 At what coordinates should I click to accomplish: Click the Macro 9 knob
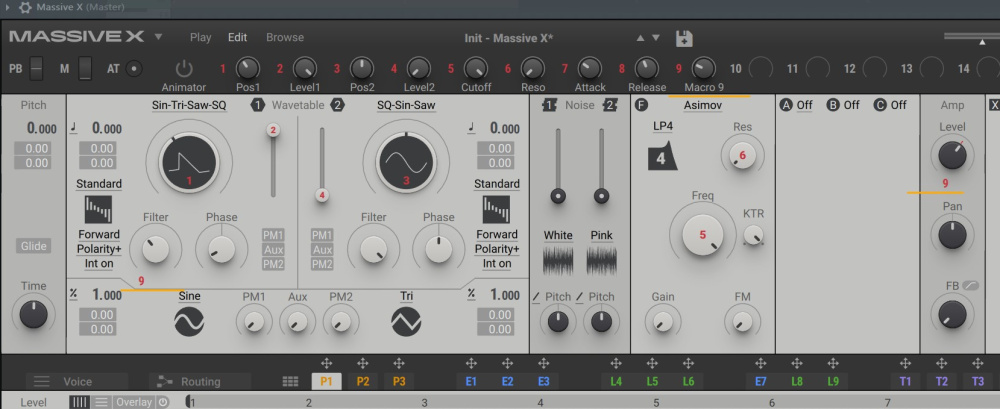pyautogui.click(x=703, y=68)
